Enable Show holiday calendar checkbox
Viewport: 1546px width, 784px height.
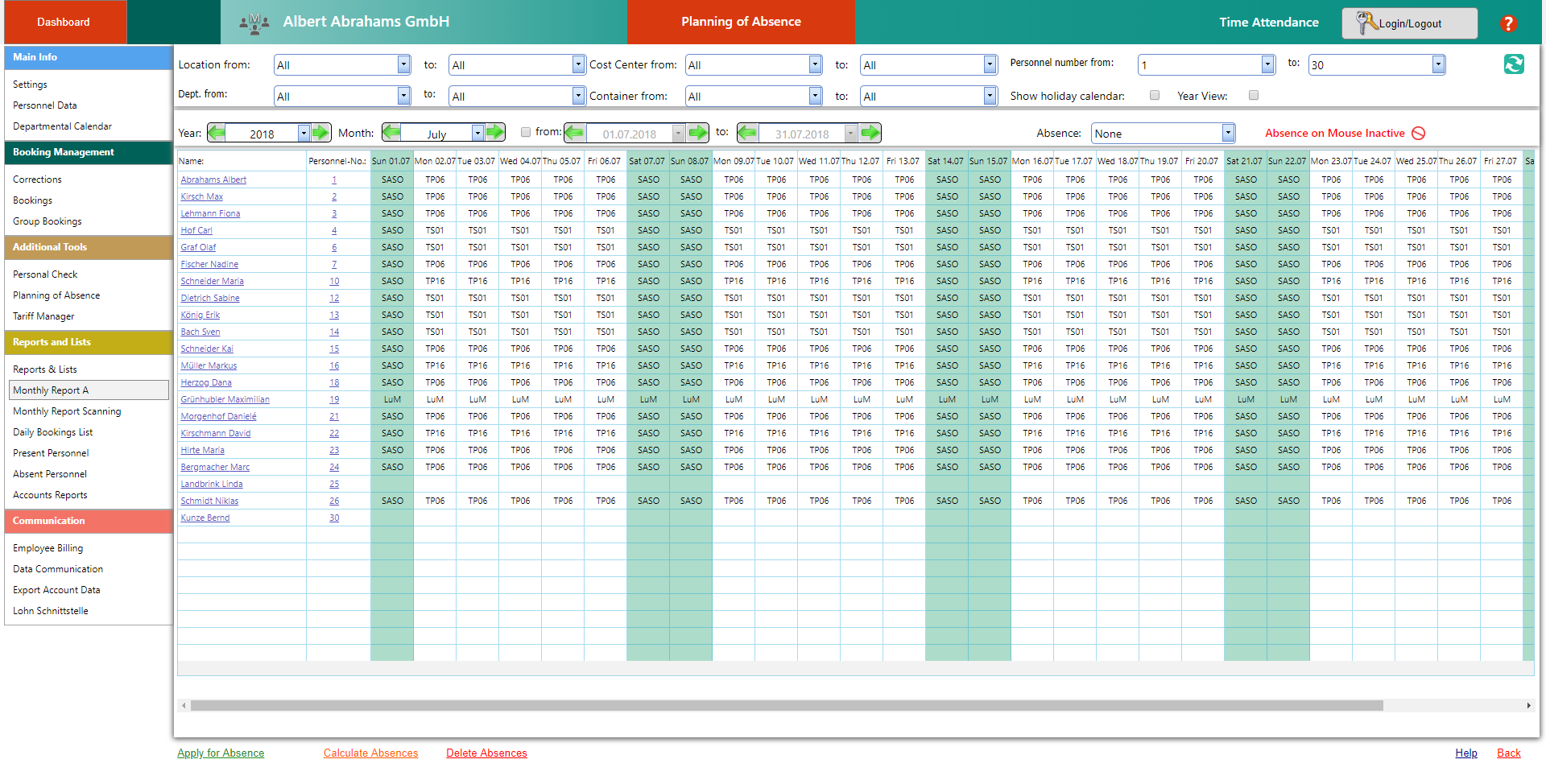click(1155, 95)
